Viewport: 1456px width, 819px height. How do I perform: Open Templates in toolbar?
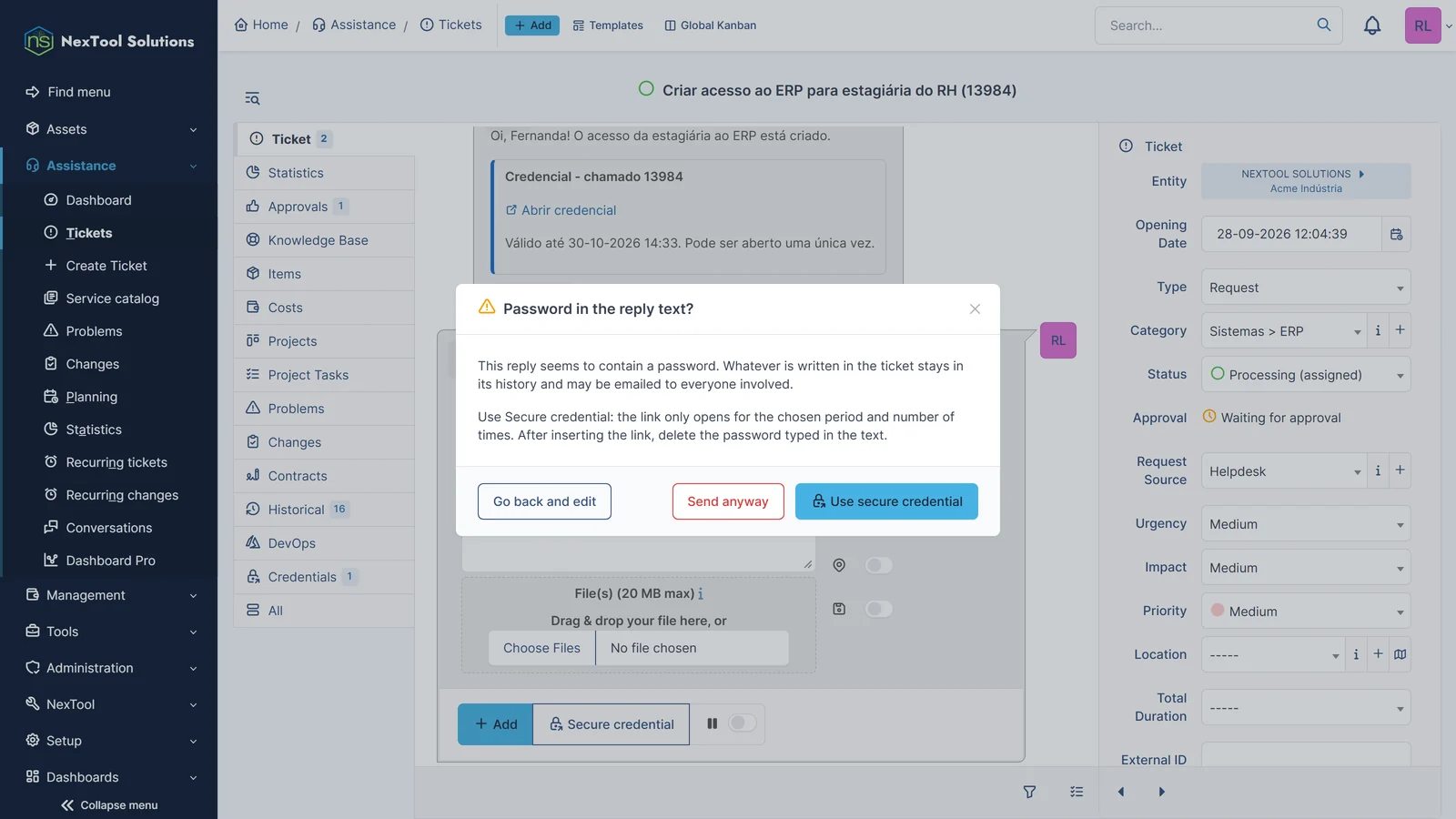608,25
